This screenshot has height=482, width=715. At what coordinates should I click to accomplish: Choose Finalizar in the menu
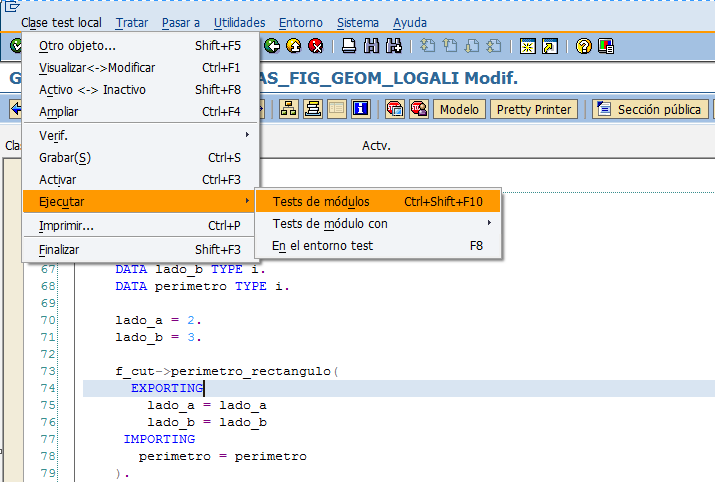[x=140, y=249]
